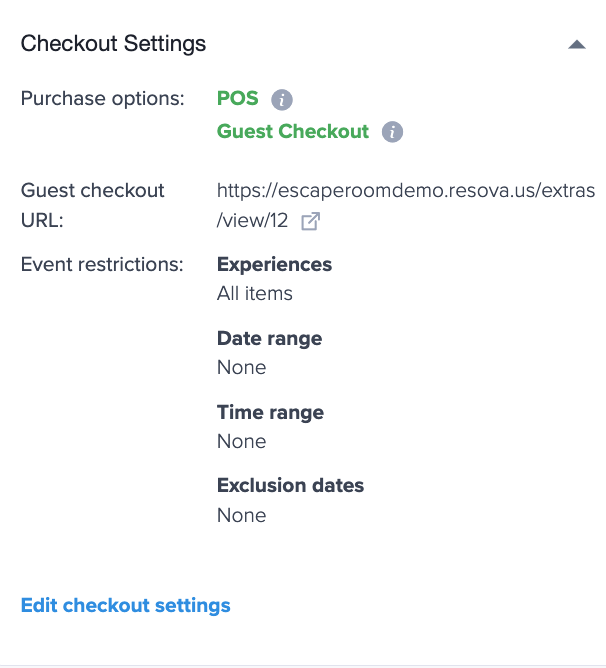This screenshot has width=606, height=668.
Task: Click the None value under Time range
Action: (241, 441)
